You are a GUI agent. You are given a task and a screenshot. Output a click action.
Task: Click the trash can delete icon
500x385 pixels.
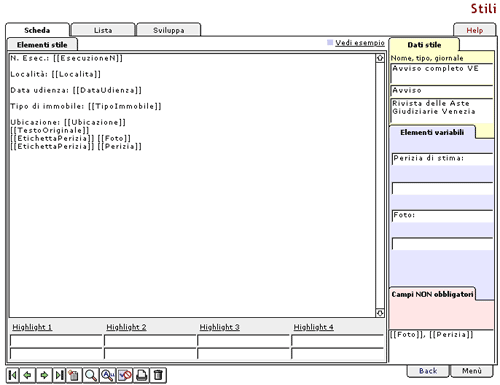coord(158,375)
